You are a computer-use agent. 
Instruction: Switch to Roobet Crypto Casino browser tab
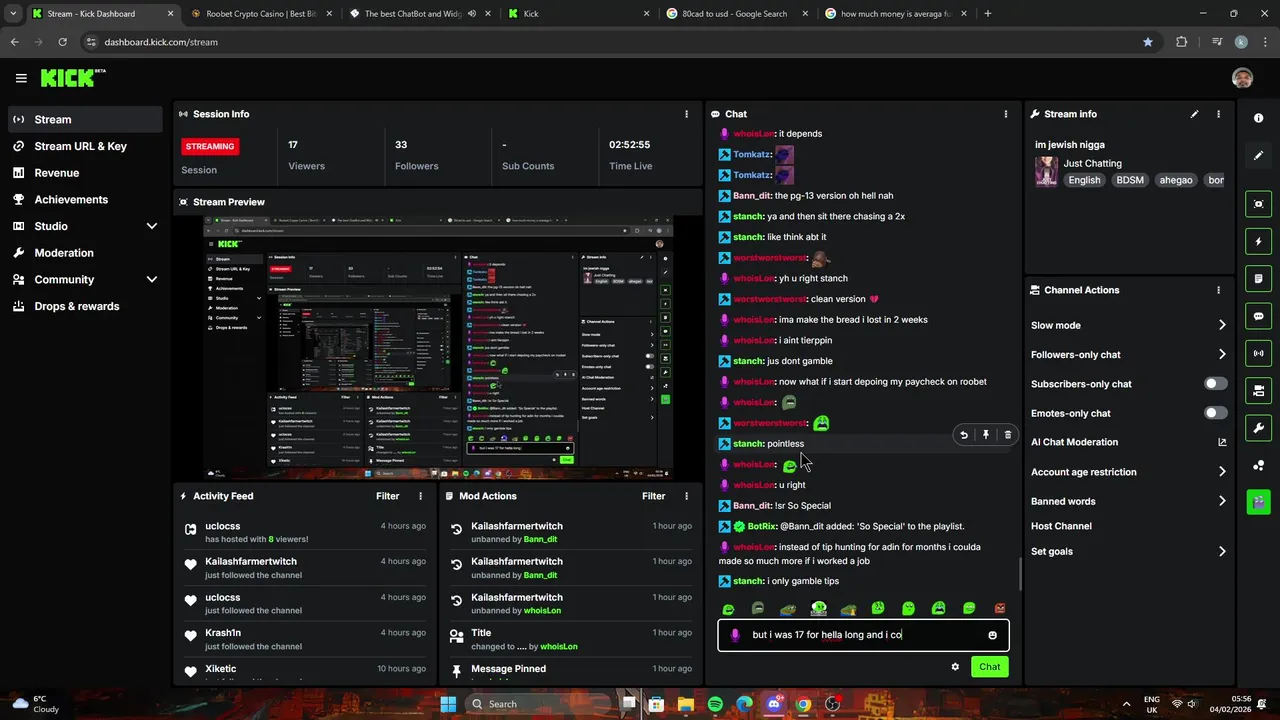261,14
